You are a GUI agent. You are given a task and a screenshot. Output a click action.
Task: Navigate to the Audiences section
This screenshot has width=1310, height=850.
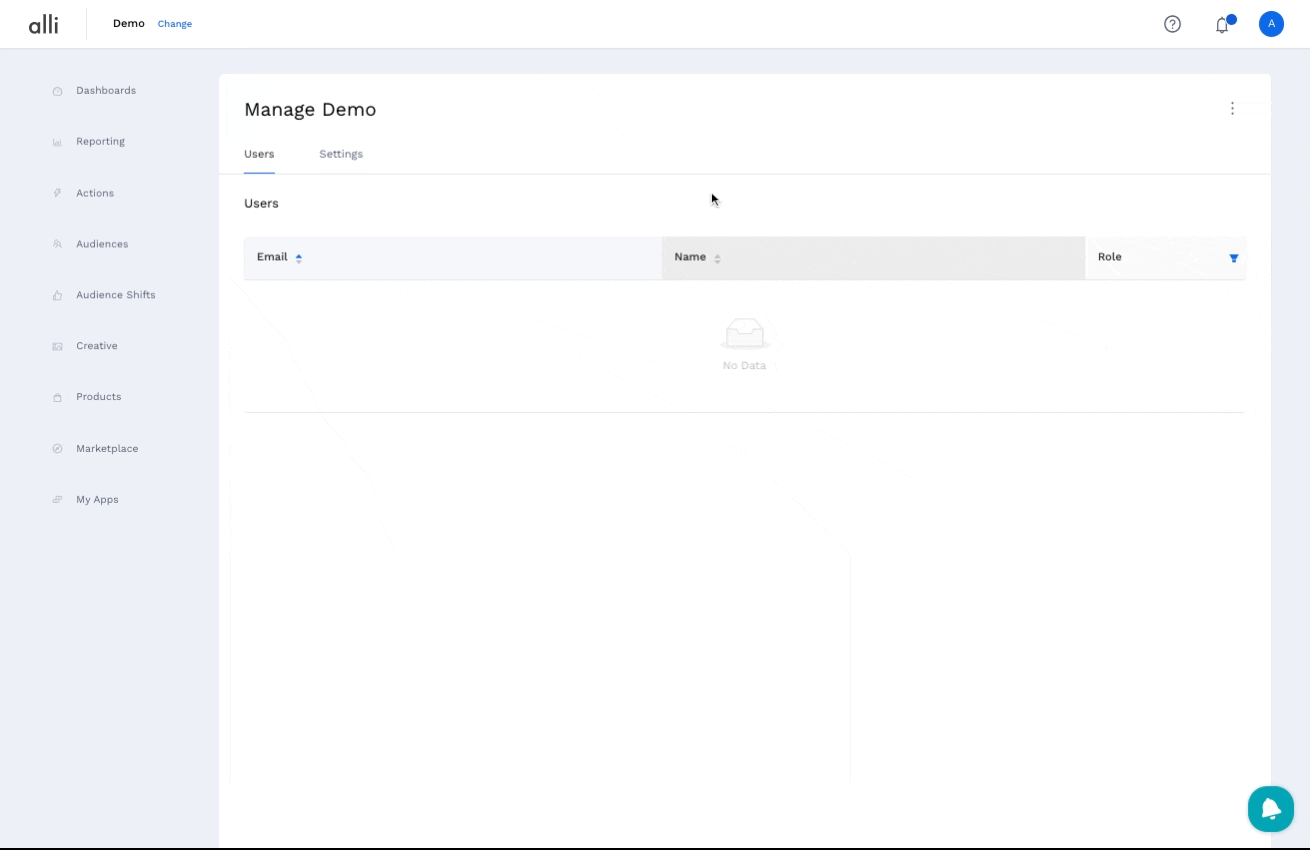pyautogui.click(x=101, y=244)
